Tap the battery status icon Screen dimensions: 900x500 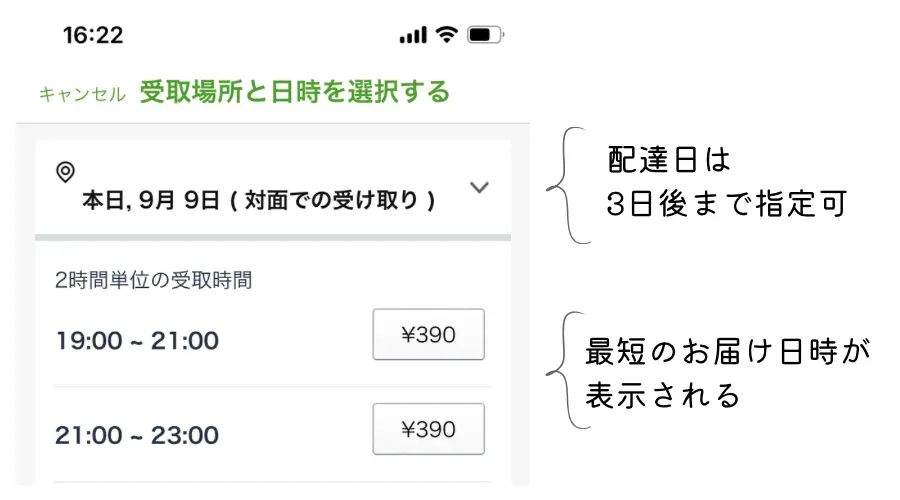pos(486,34)
